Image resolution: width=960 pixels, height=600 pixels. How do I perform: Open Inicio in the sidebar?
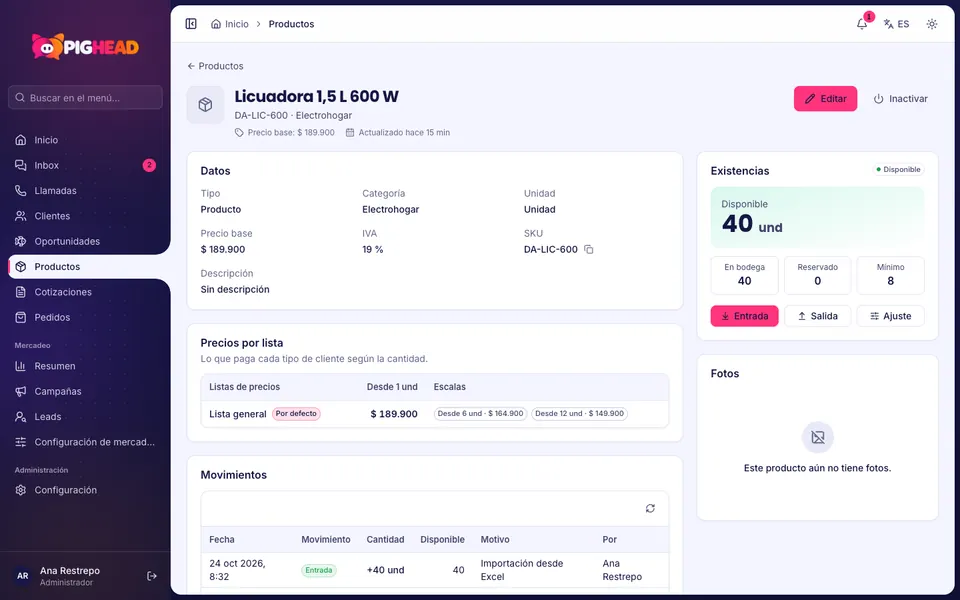point(86,140)
